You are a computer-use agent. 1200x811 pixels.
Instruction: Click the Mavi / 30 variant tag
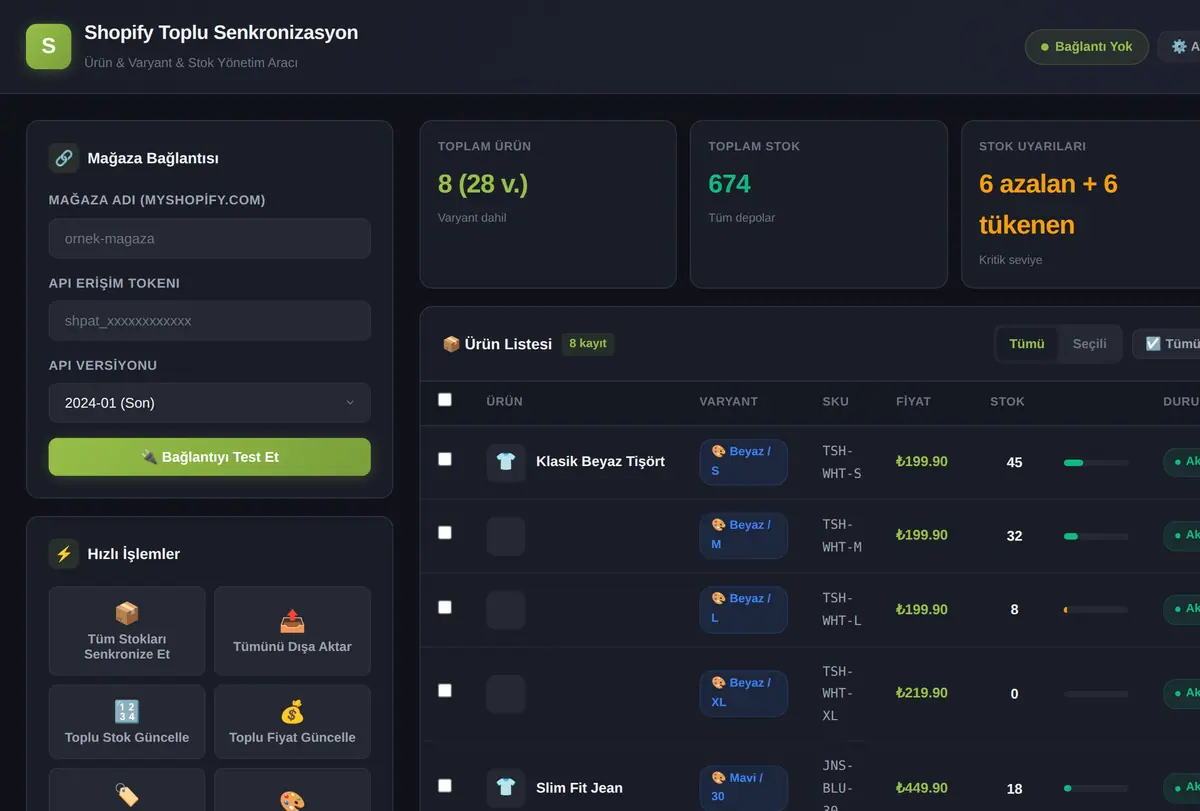pos(743,788)
